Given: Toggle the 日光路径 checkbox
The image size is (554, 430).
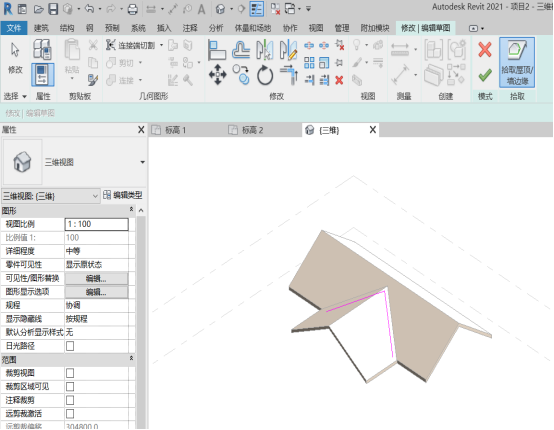Looking at the screenshot, I should click(x=70, y=346).
